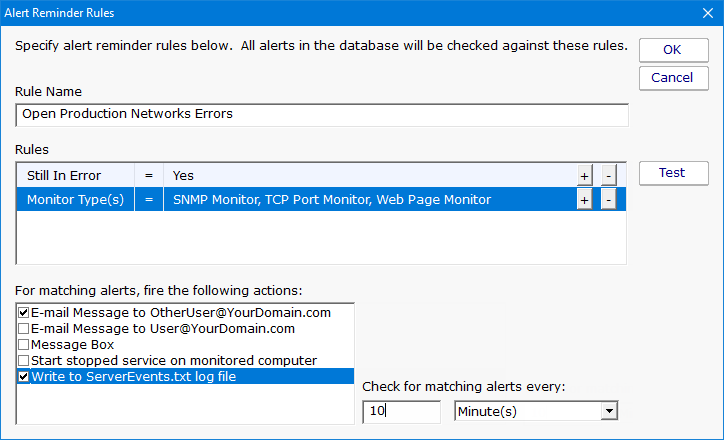
Task: Remove the Monitor Type(s) rule with minus button
Action: 607,200
